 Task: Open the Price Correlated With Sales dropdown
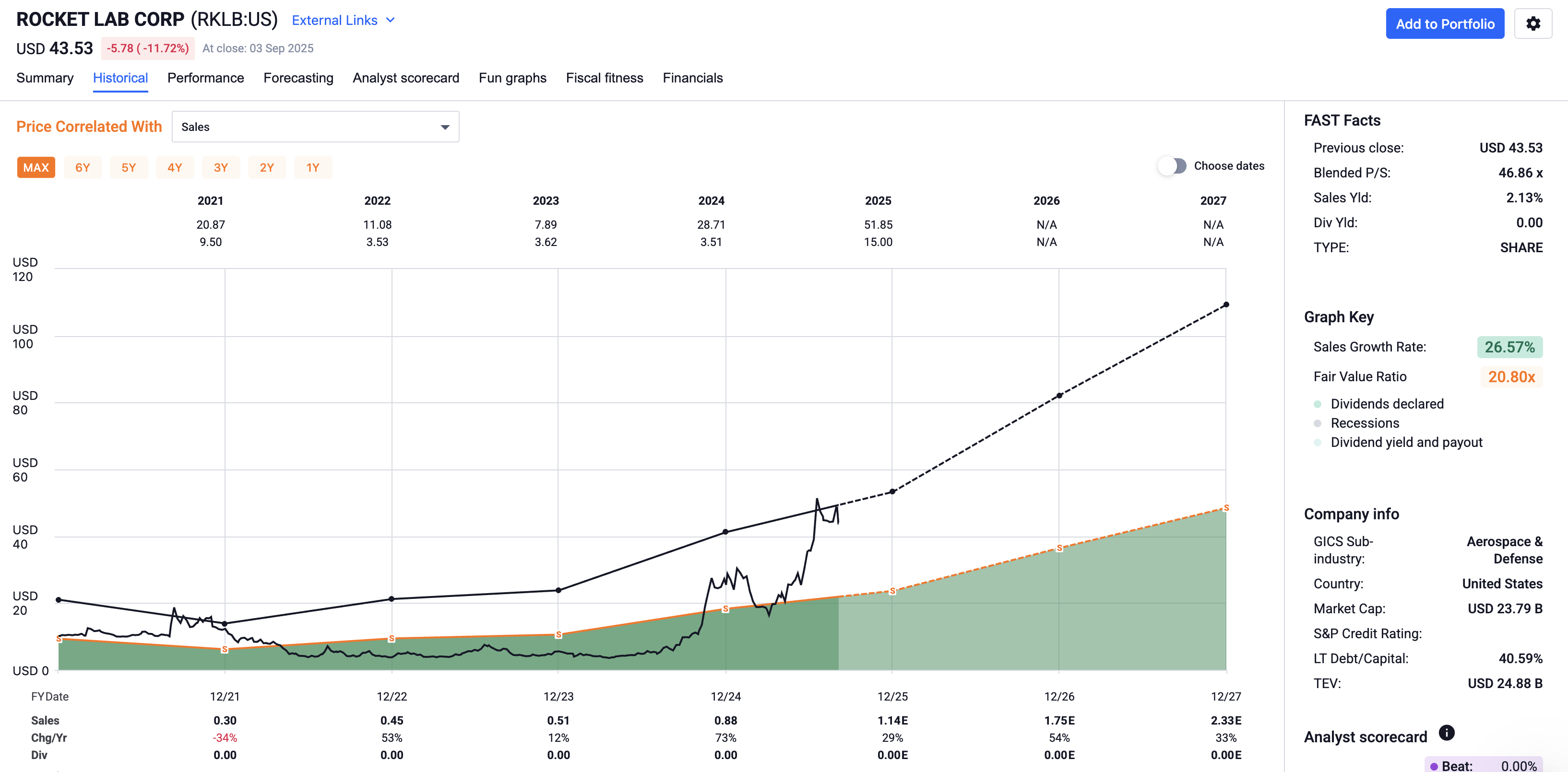pos(315,127)
